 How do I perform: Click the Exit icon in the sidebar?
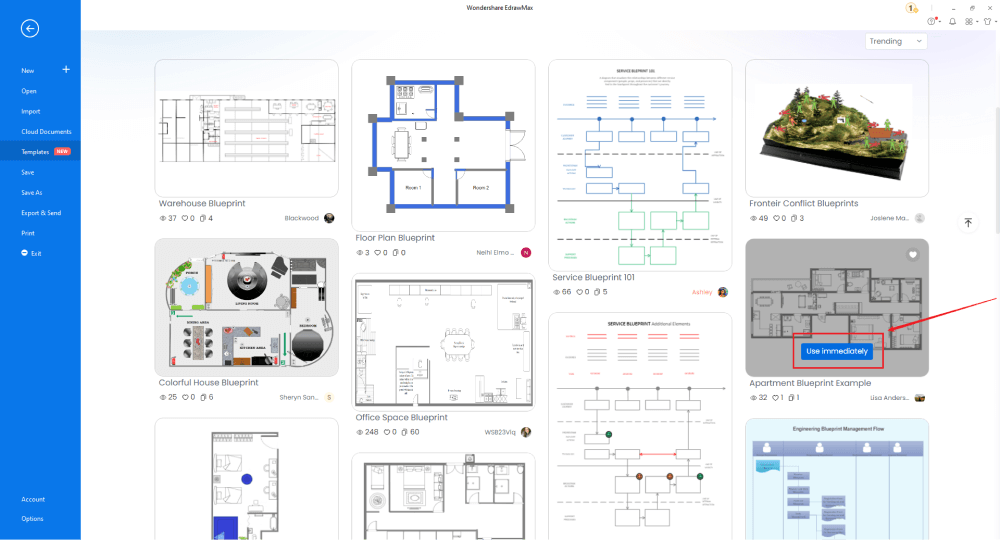tap(25, 253)
